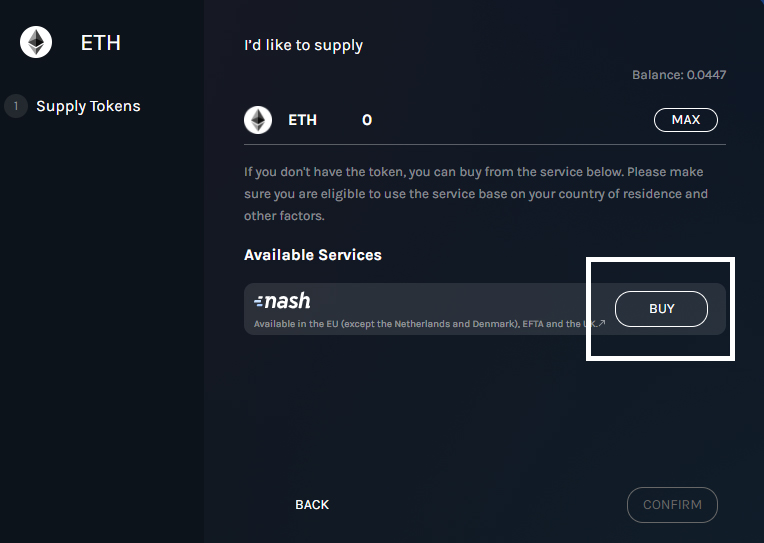
Task: Click the Balance: 0.0447 label
Action: (679, 75)
